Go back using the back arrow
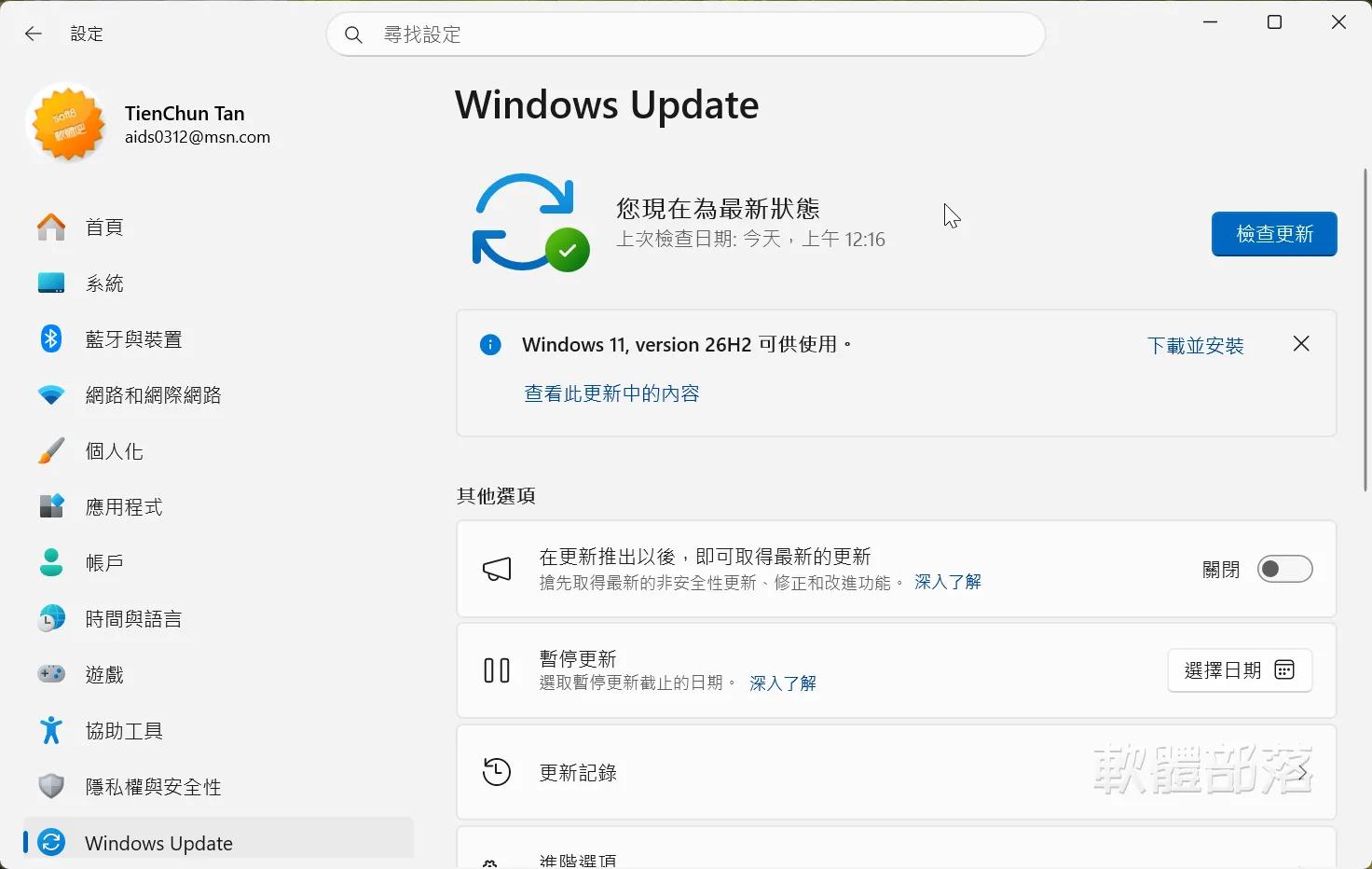The image size is (1372, 869). point(34,34)
